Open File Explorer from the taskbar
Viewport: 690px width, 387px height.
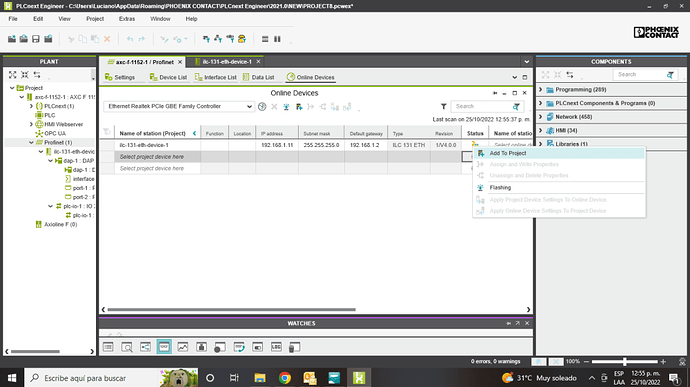(x=260, y=378)
